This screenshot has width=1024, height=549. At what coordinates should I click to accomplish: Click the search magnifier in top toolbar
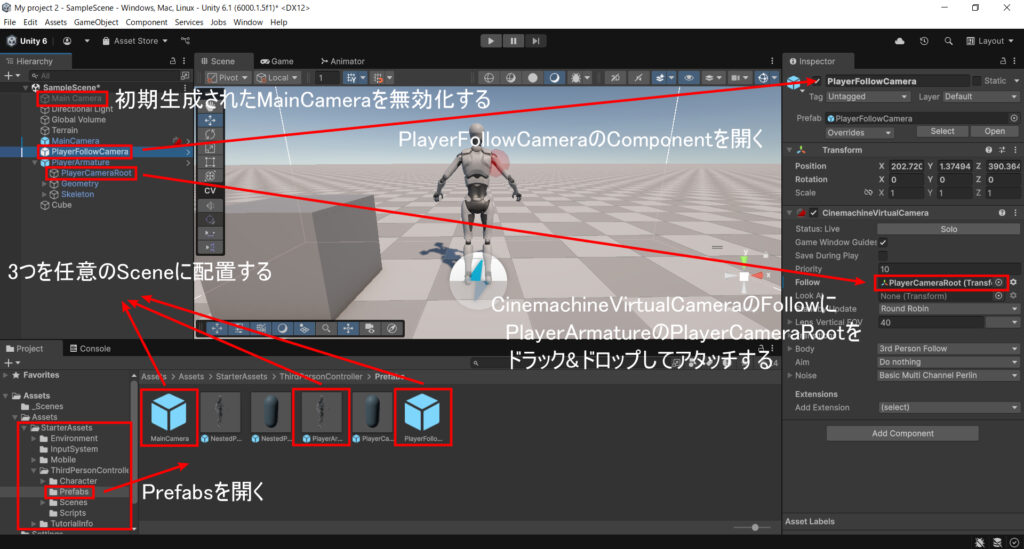point(946,41)
